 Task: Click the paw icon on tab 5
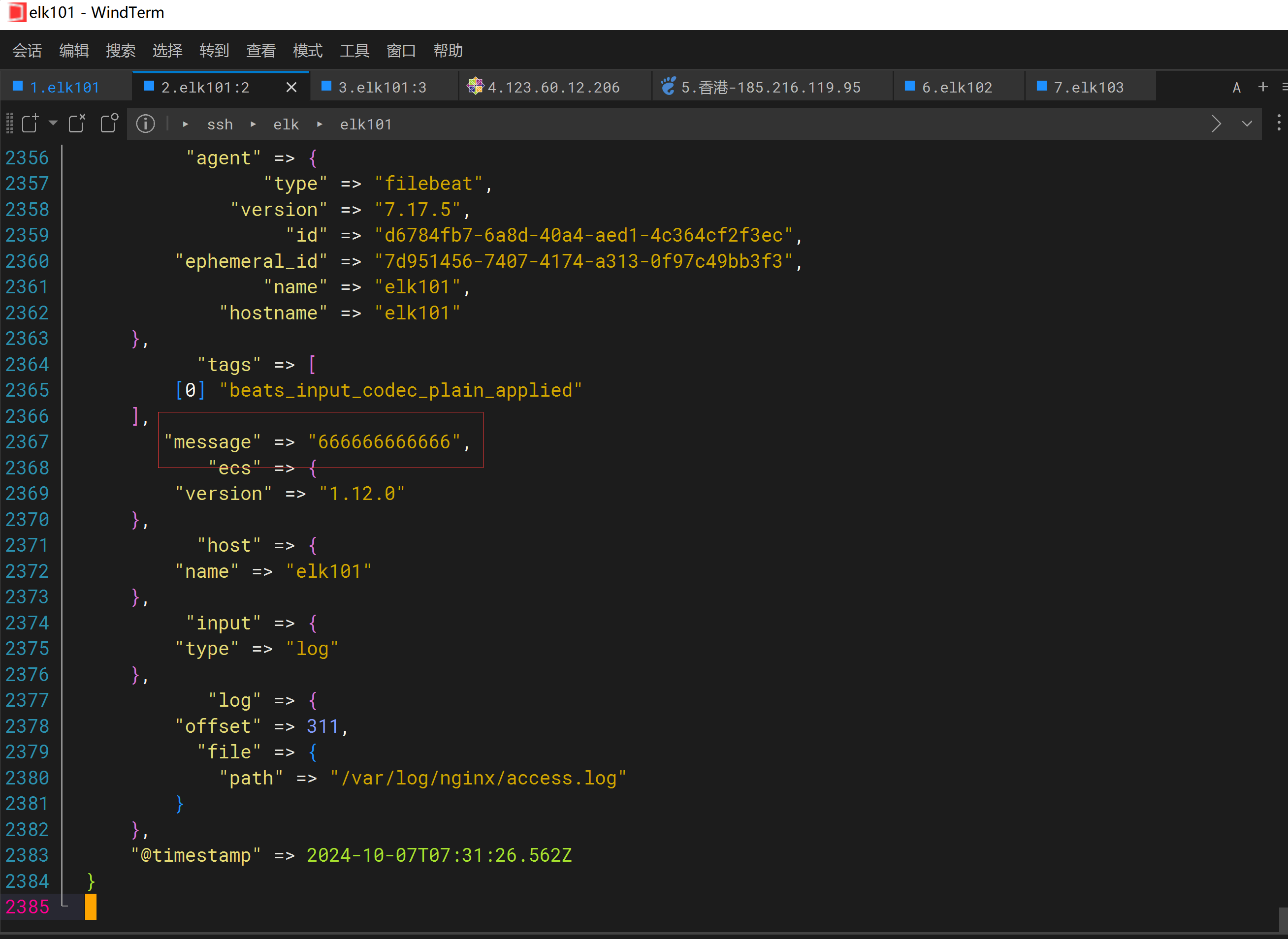668,86
